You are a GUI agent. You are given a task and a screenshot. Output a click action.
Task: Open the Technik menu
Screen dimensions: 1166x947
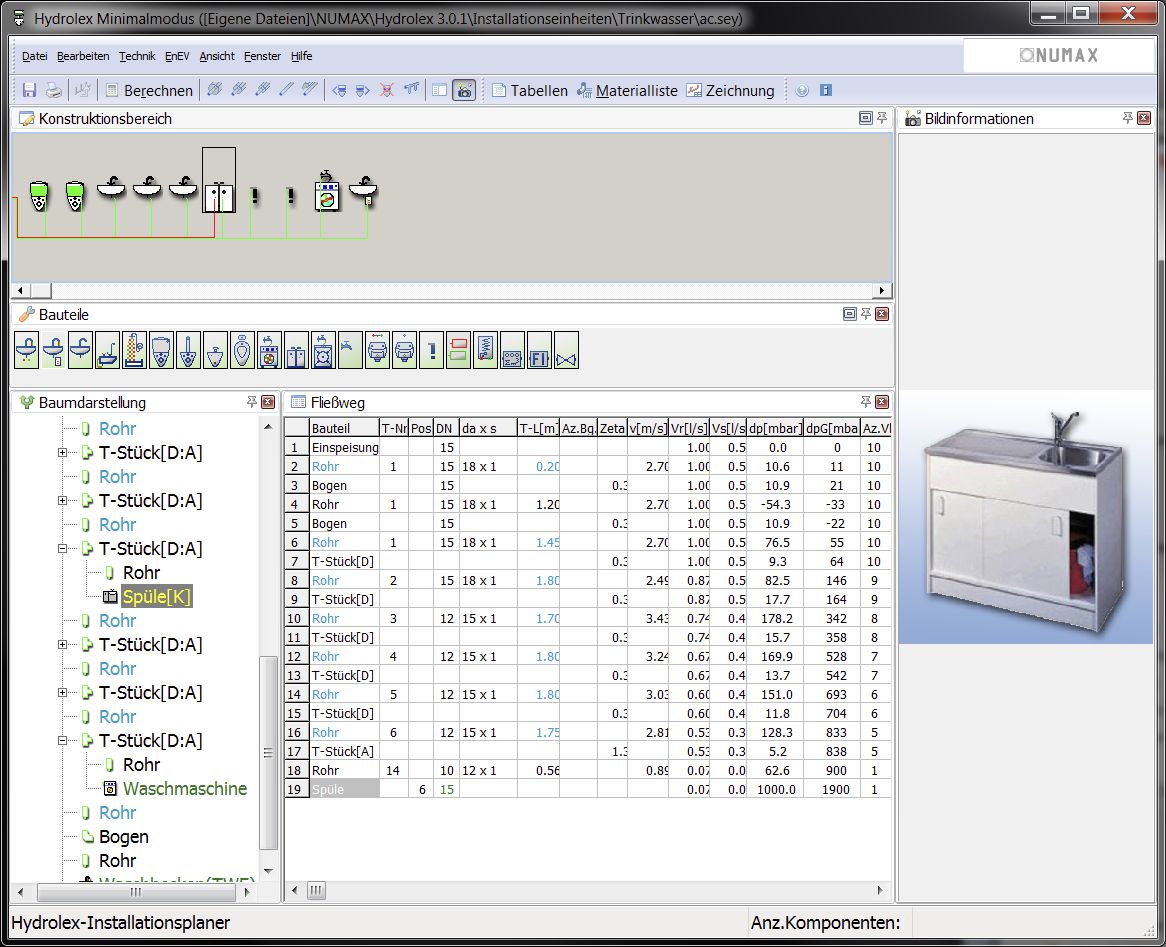pos(138,56)
